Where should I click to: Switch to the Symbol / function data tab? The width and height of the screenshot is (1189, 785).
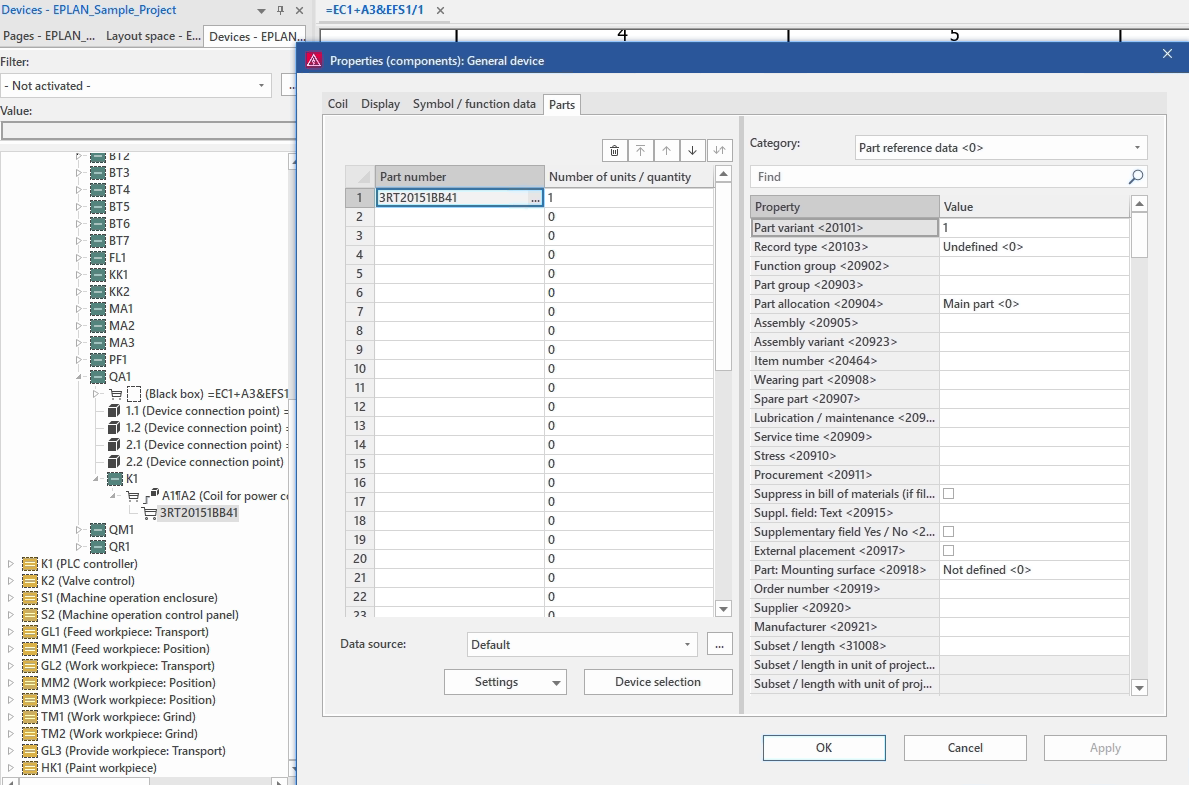(474, 104)
